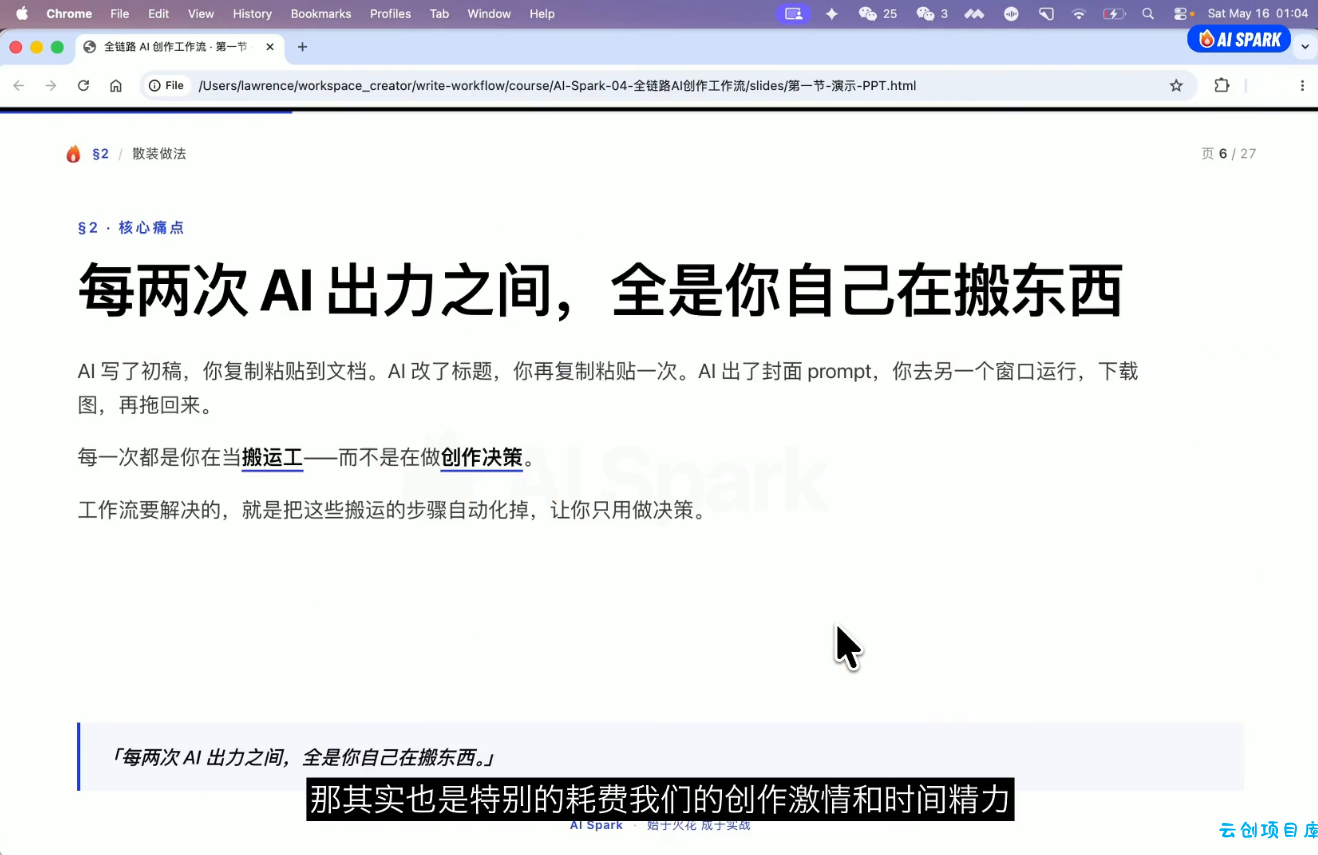The height and width of the screenshot is (855, 1318).
Task: Click the underlined word 搬运工
Action: pyautogui.click(x=272, y=458)
